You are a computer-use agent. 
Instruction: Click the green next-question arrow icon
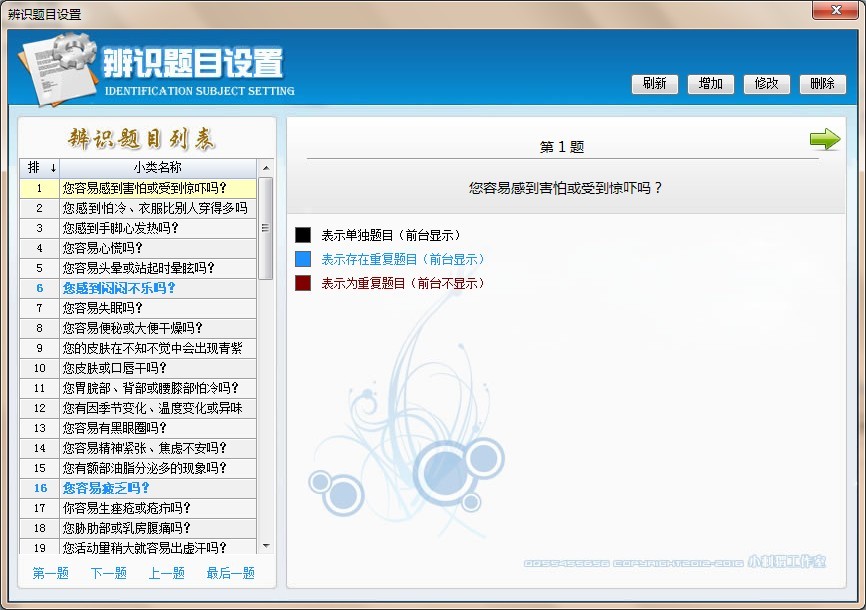point(825,140)
